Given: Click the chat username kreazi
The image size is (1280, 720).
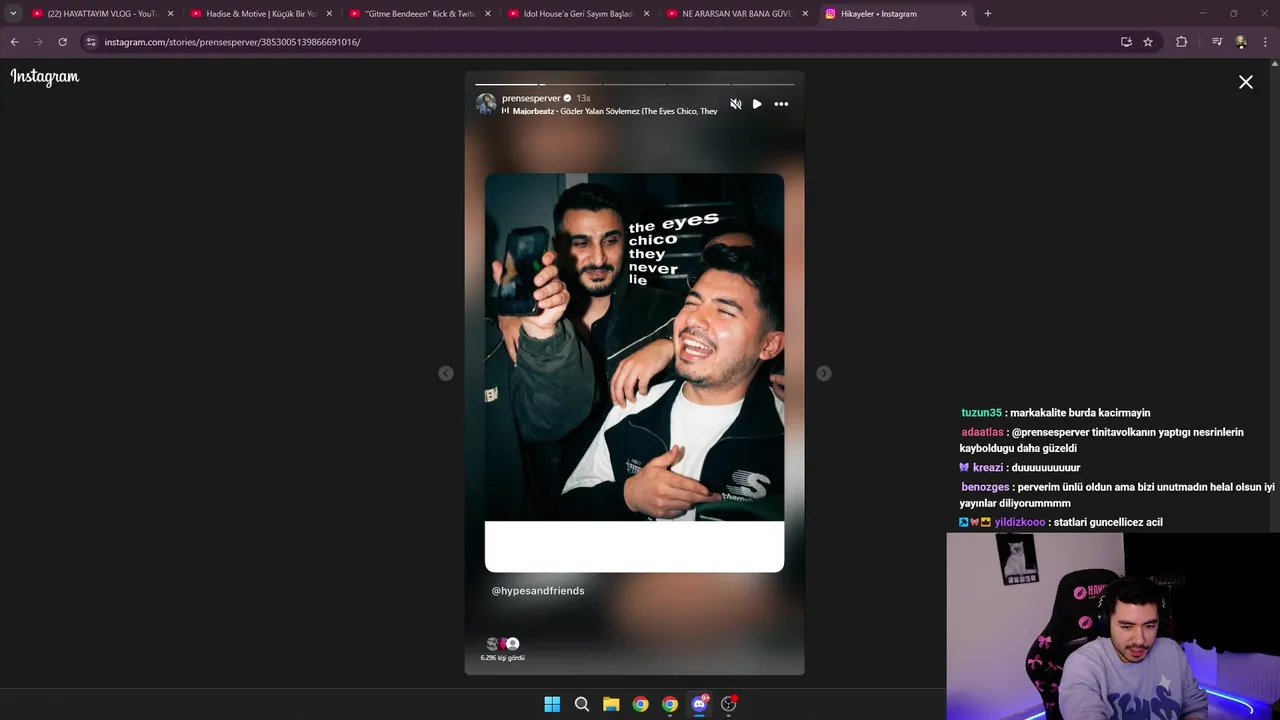Looking at the screenshot, I should (x=987, y=467).
